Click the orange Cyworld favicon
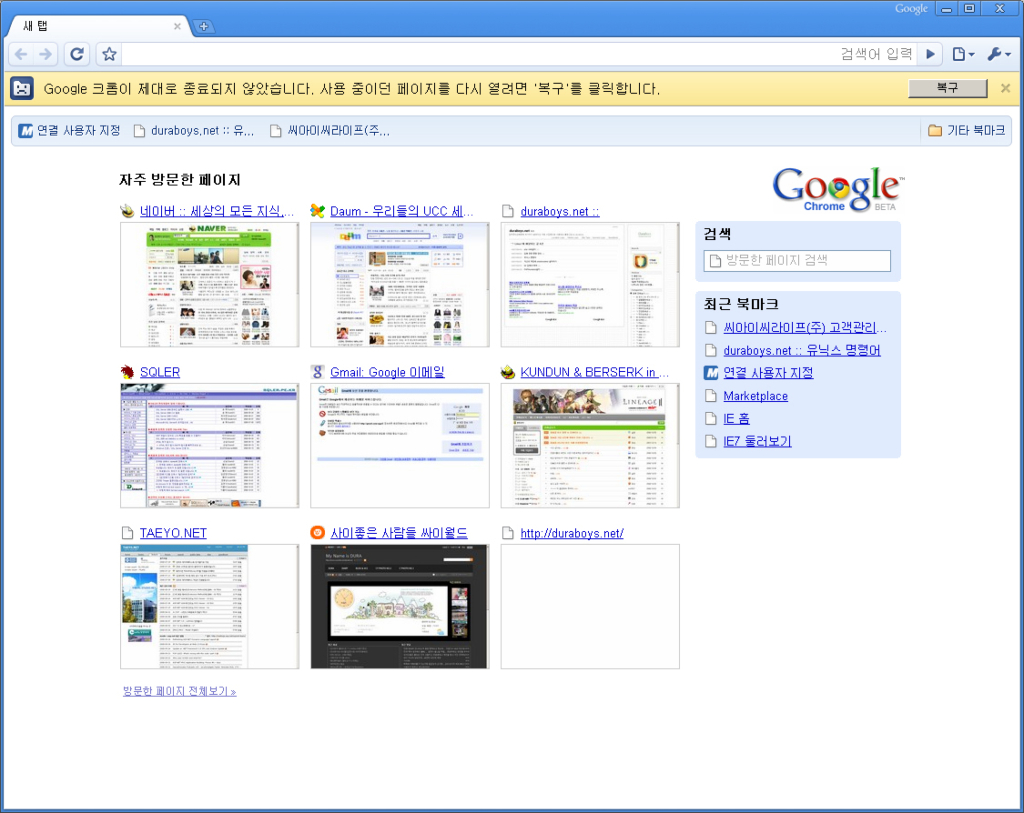The image size is (1024, 813). 317,533
